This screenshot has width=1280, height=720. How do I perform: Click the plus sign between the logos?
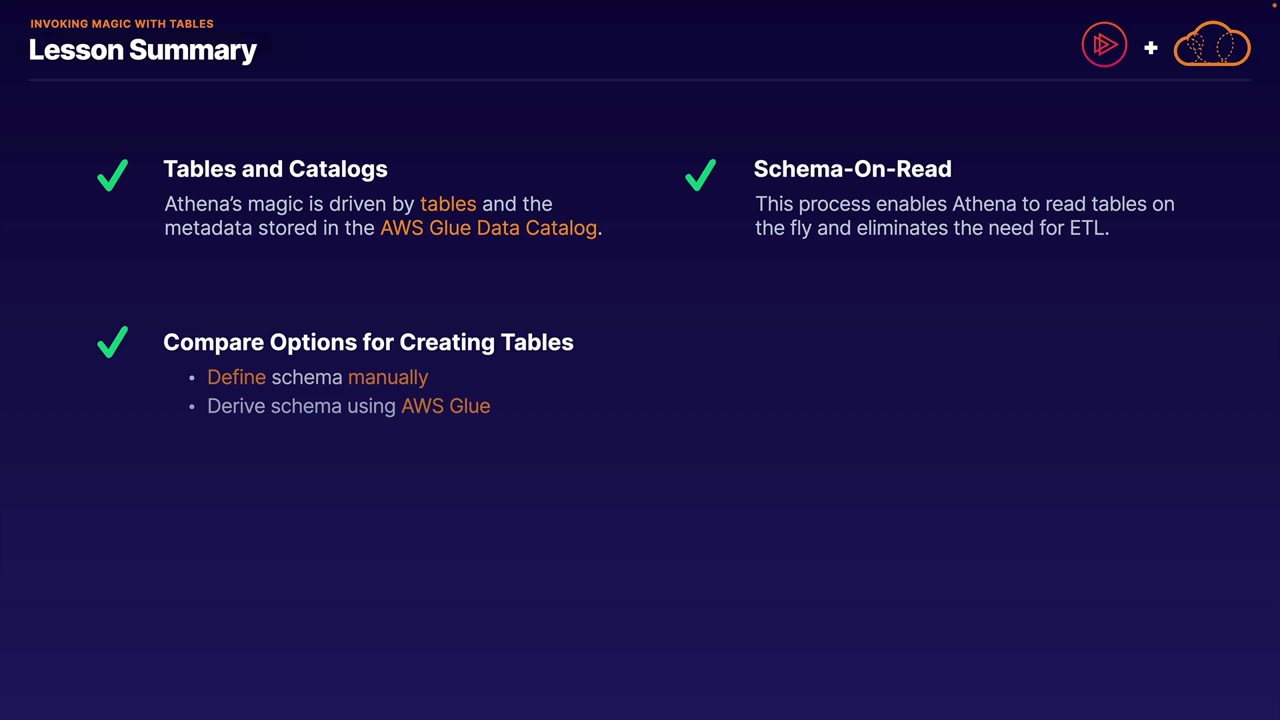click(1151, 47)
